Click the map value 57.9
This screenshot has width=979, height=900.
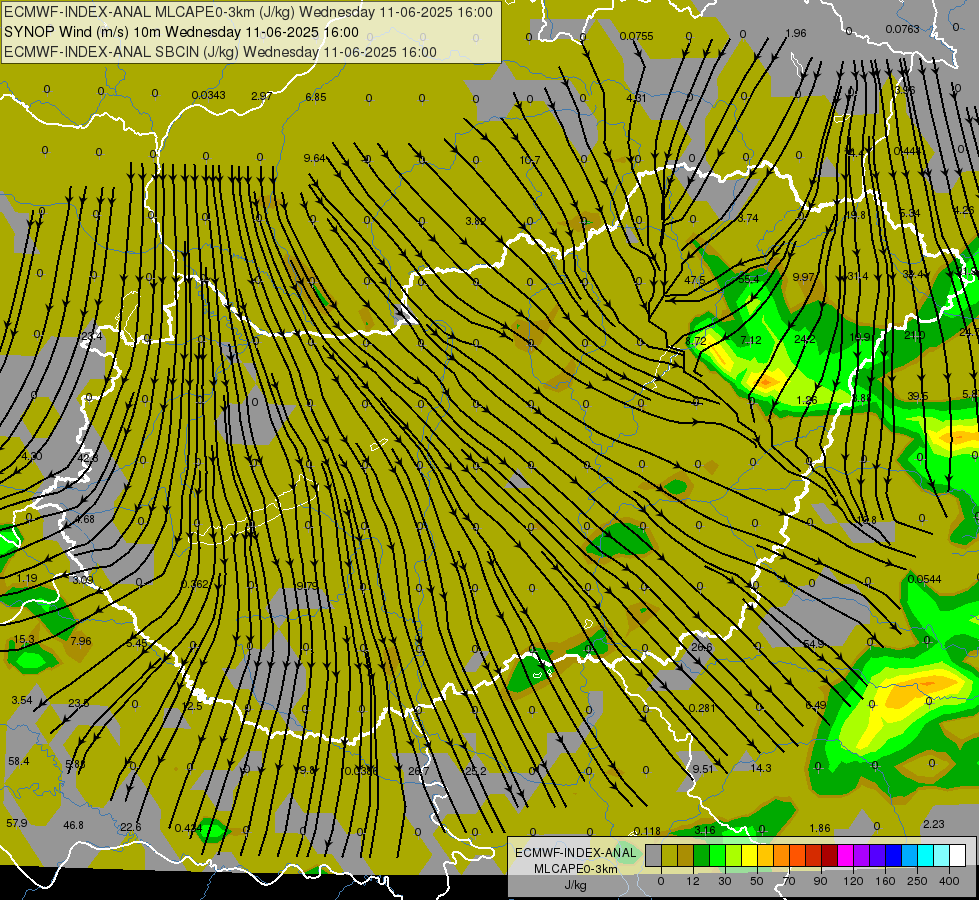(x=17, y=823)
